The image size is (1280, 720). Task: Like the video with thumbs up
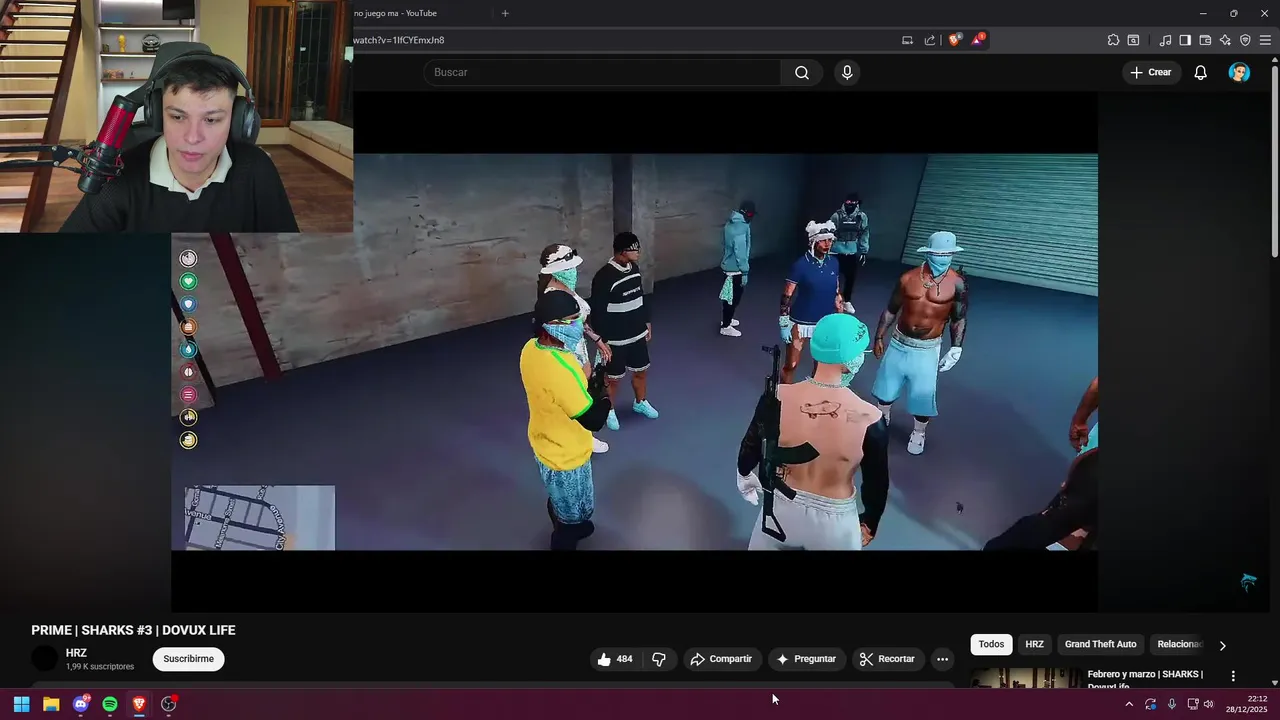tap(615, 659)
